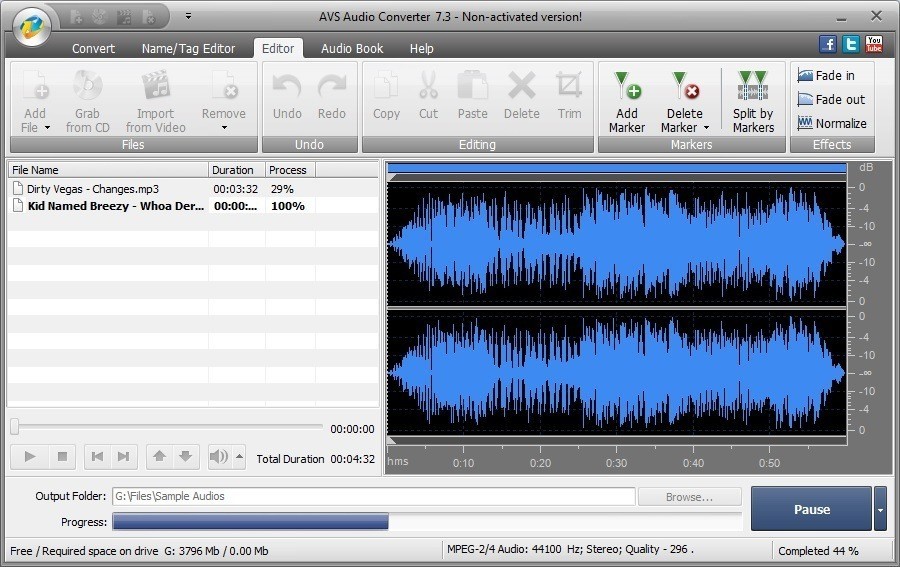Apply the Normalize effect
900x567 pixels.
click(832, 123)
